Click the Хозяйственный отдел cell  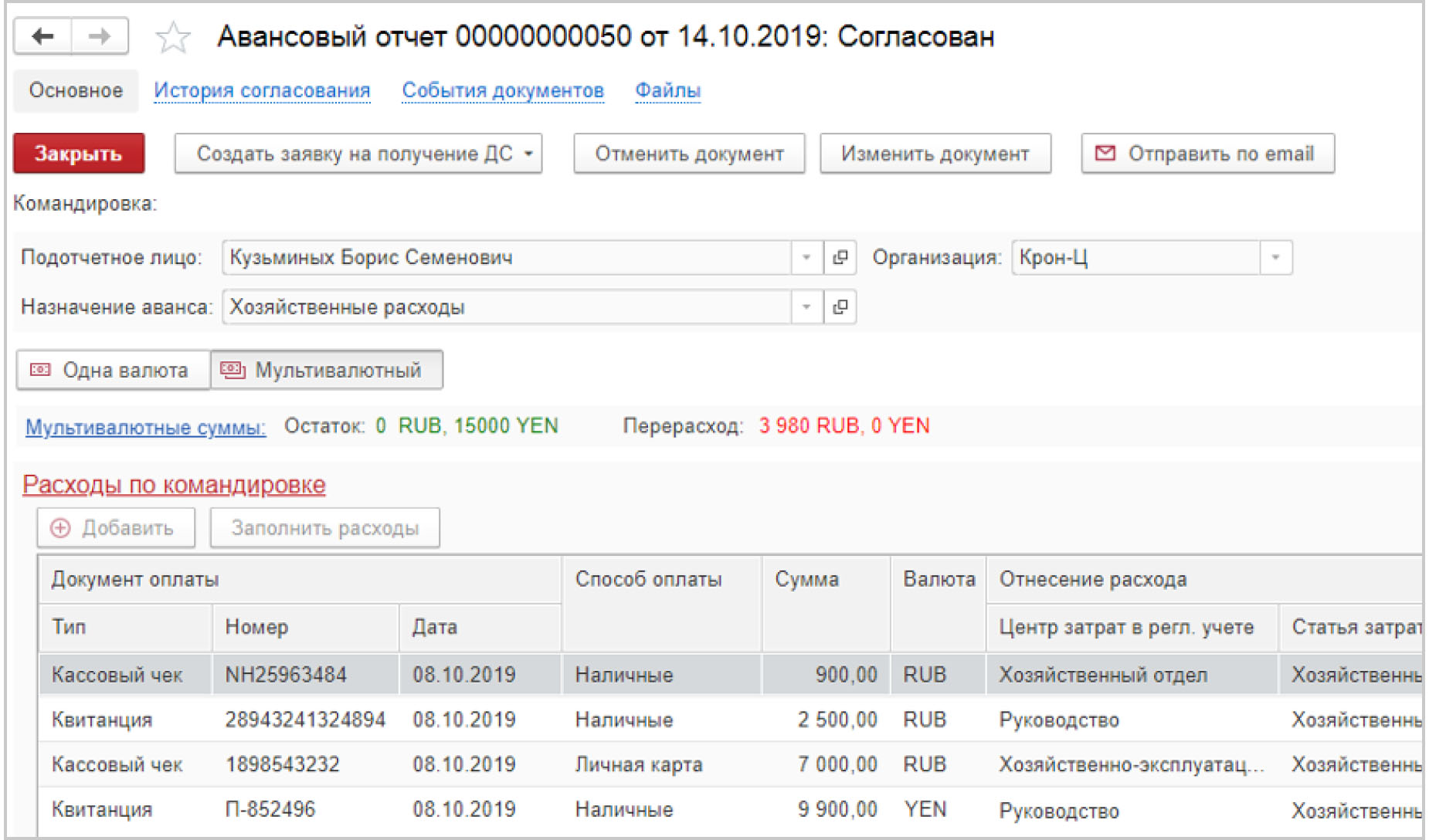pos(1132,675)
